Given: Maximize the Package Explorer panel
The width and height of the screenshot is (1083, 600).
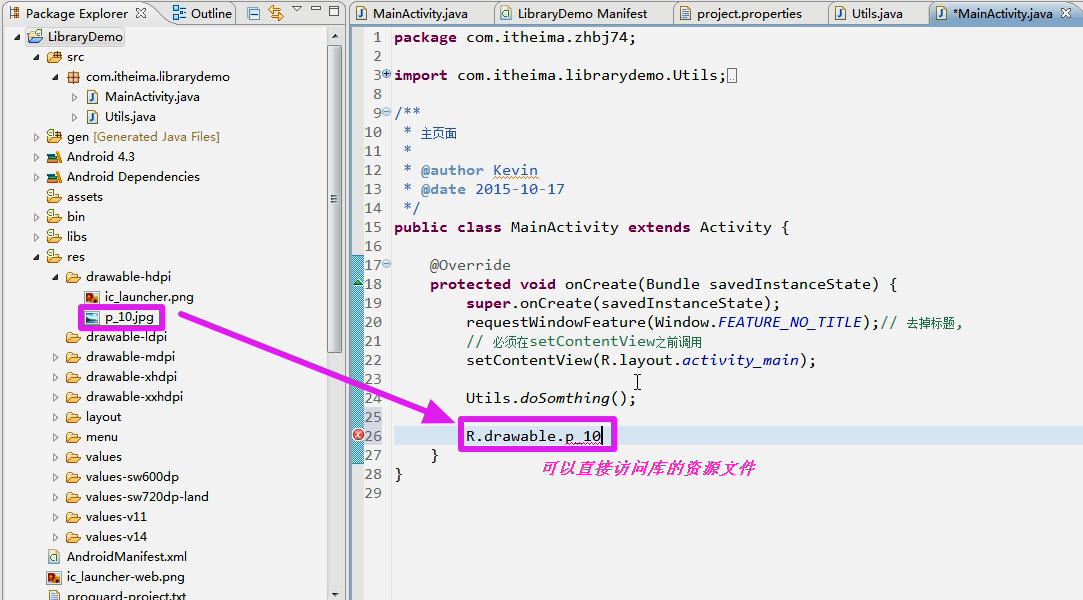Looking at the screenshot, I should [x=334, y=11].
